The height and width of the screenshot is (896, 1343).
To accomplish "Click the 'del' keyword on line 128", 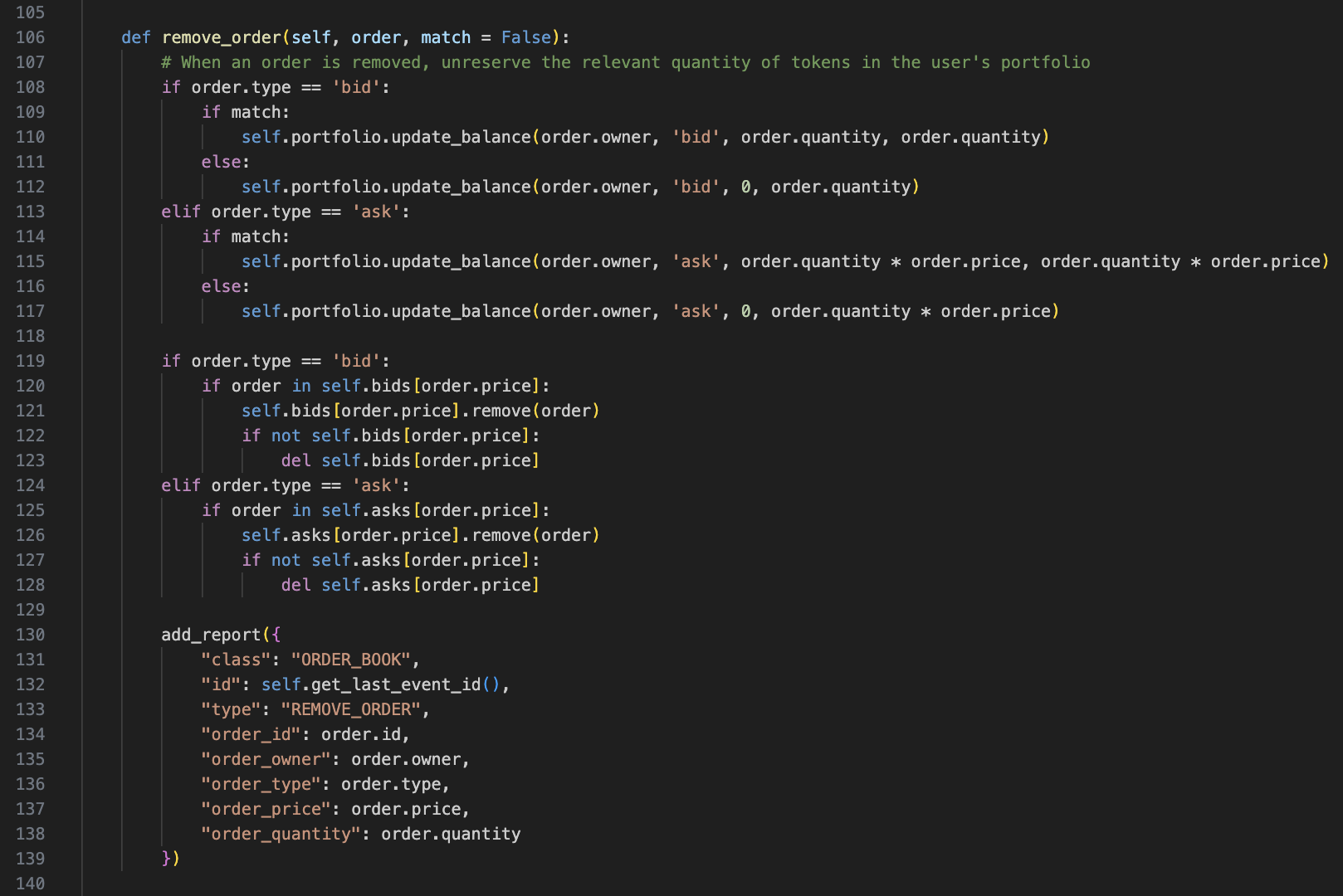I will (x=295, y=585).
